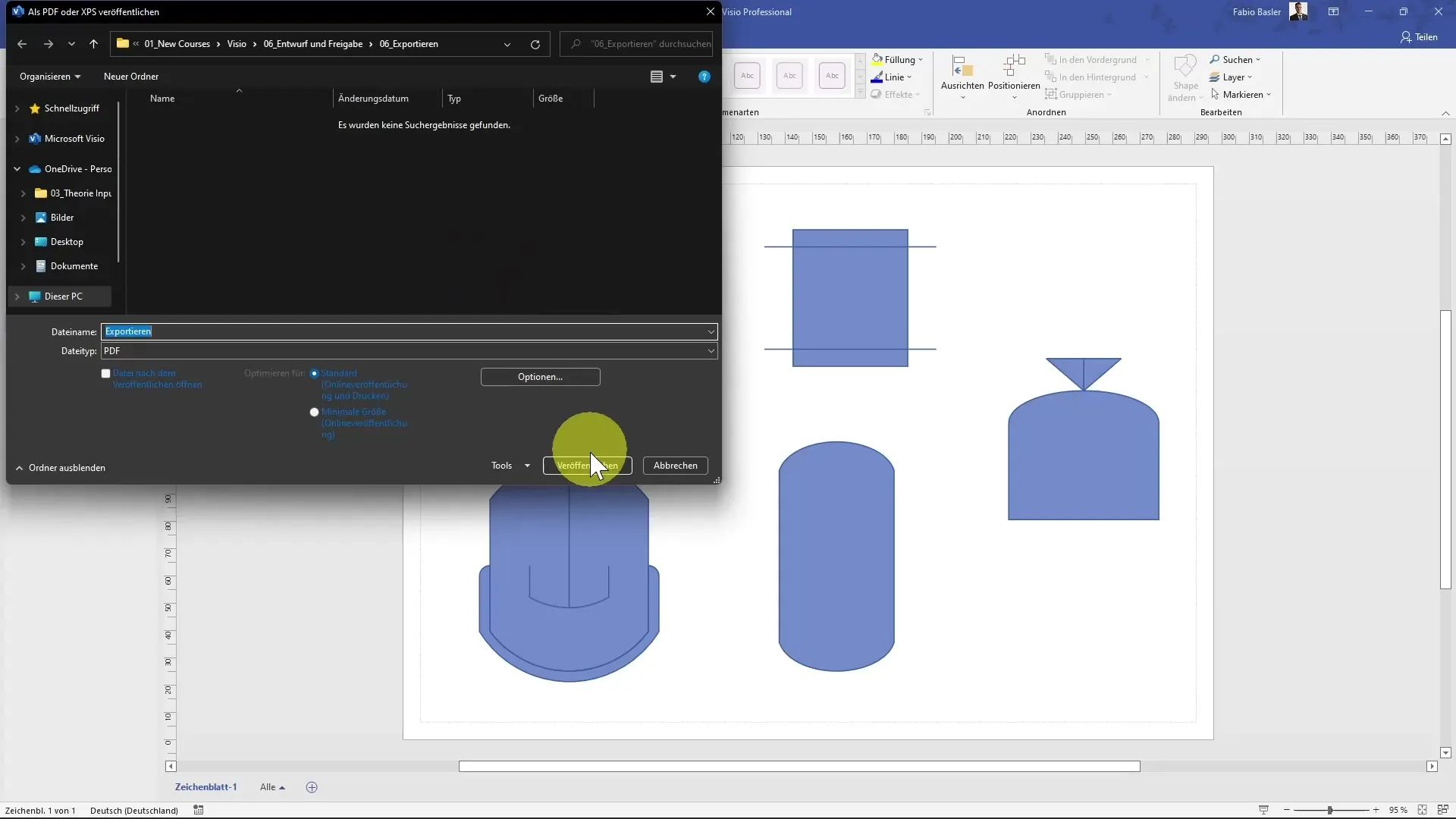Viewport: 1456px width, 819px height.
Task: Fit page to window icon
Action: click(1423, 810)
